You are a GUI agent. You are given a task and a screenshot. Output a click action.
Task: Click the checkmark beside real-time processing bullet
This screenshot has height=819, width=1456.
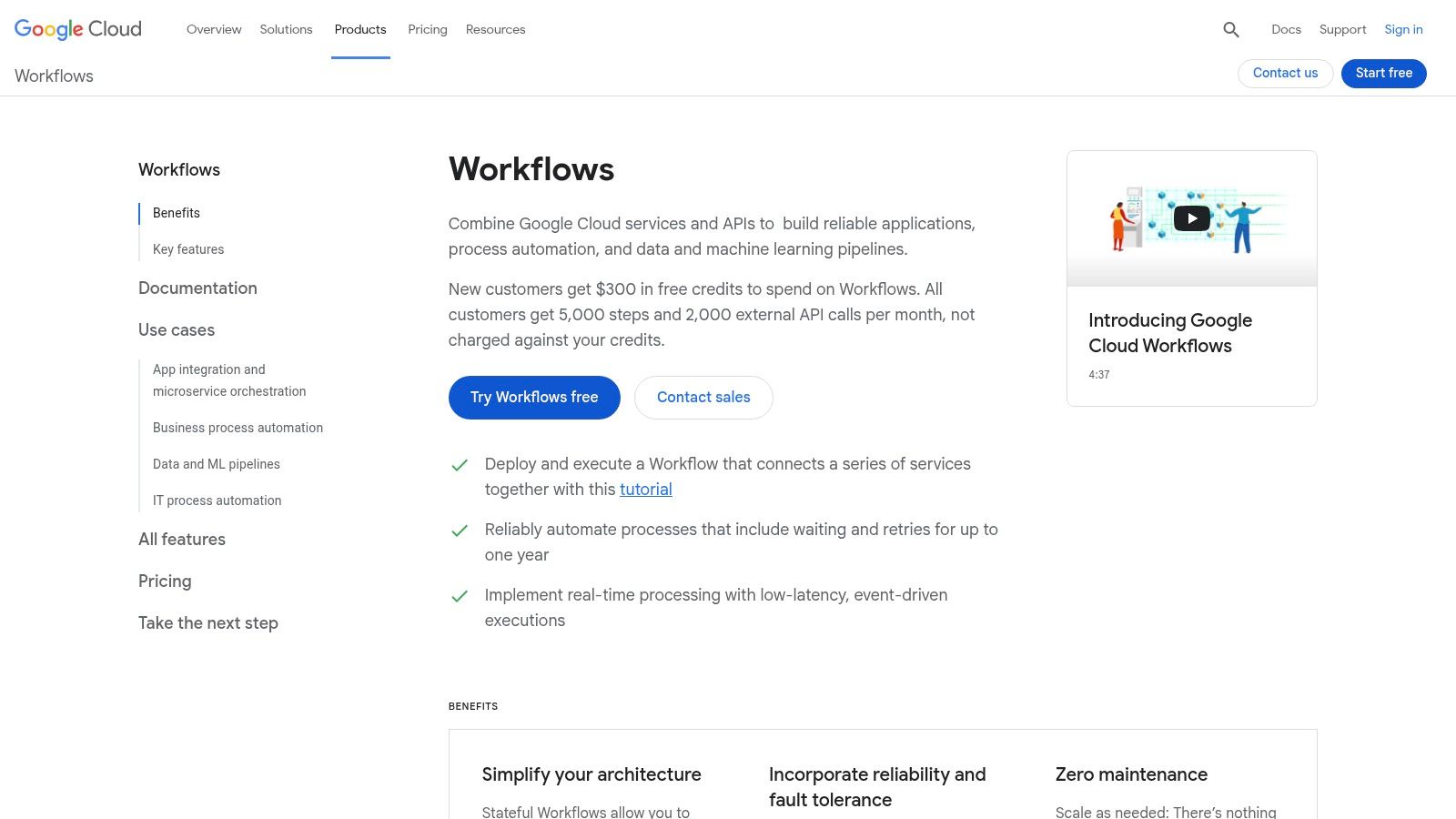coord(460,596)
